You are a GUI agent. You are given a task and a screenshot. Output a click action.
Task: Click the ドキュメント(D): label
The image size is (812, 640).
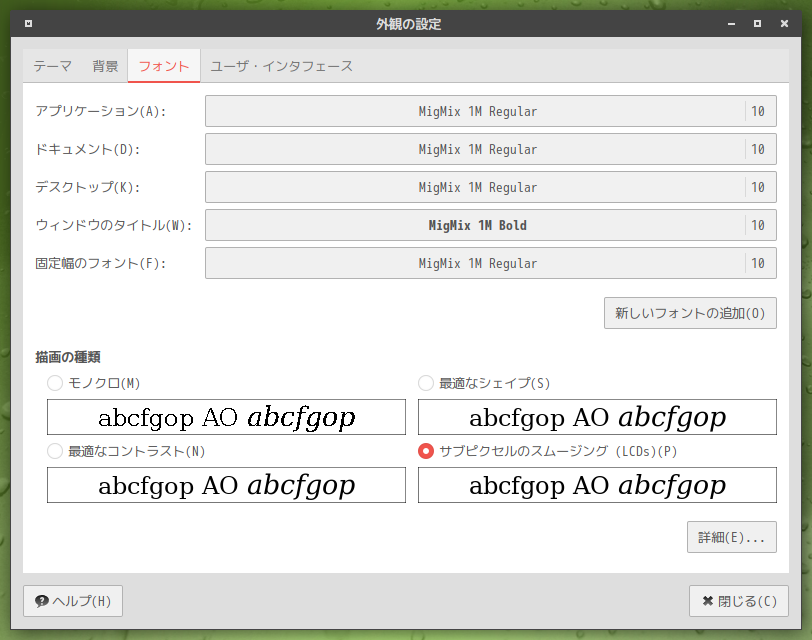[x=88, y=150]
